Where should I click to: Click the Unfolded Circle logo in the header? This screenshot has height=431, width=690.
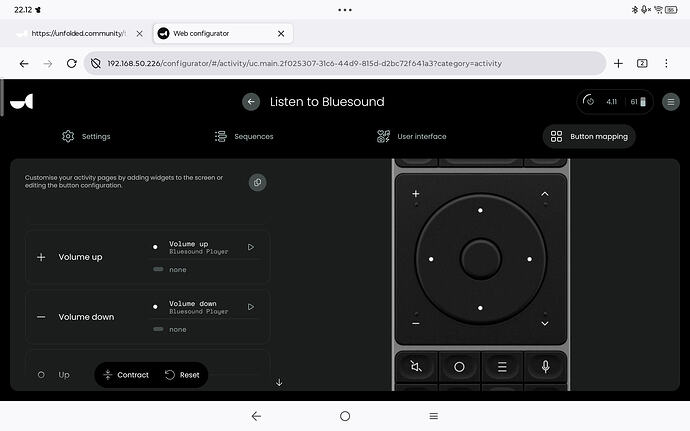pyautogui.click(x=22, y=102)
